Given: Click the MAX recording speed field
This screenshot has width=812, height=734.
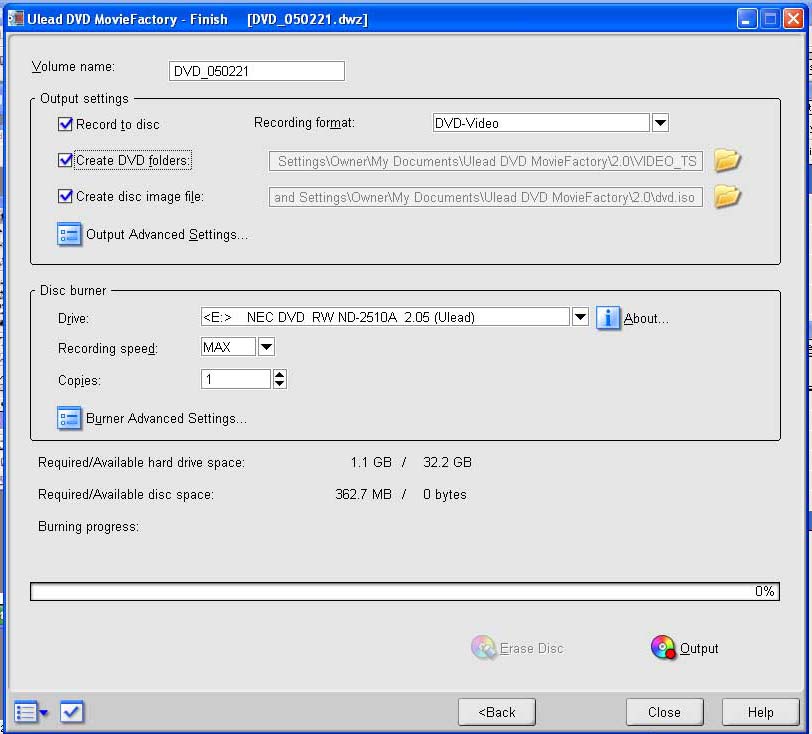Looking at the screenshot, I should coord(228,347).
